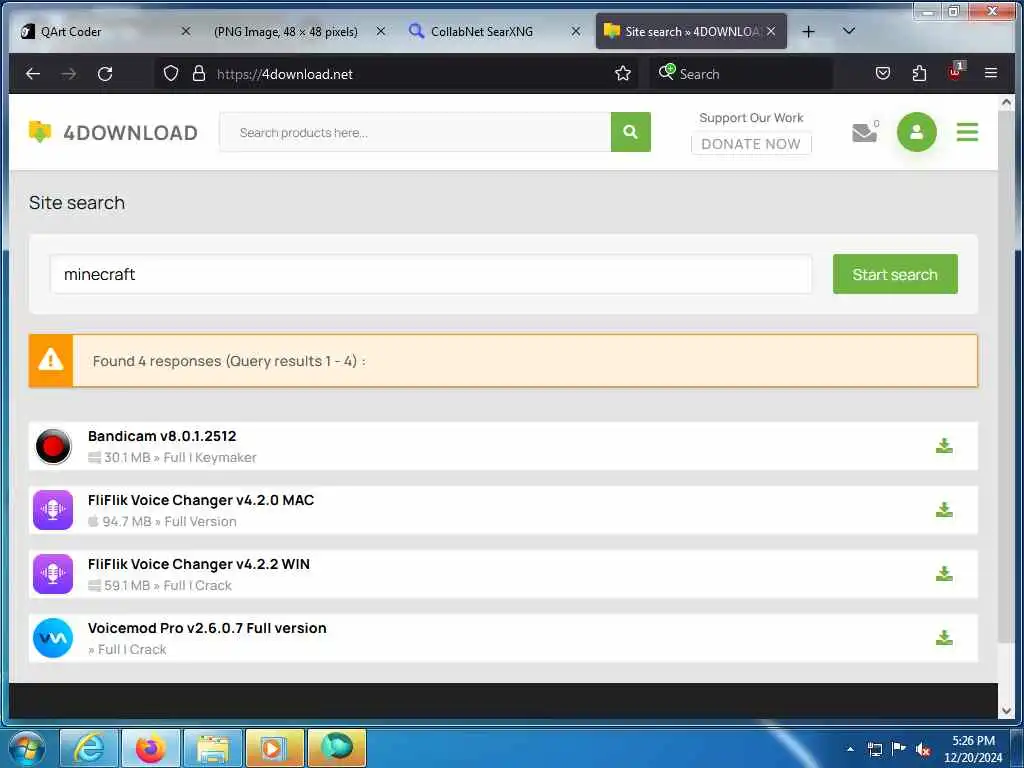Open the green user profile icon
The image size is (1024, 768).
[916, 132]
